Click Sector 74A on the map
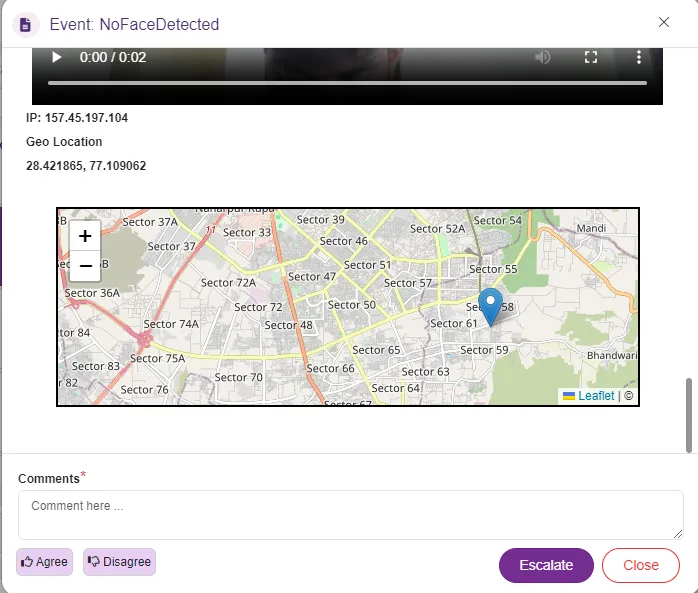The width and height of the screenshot is (698, 593). click(x=171, y=324)
